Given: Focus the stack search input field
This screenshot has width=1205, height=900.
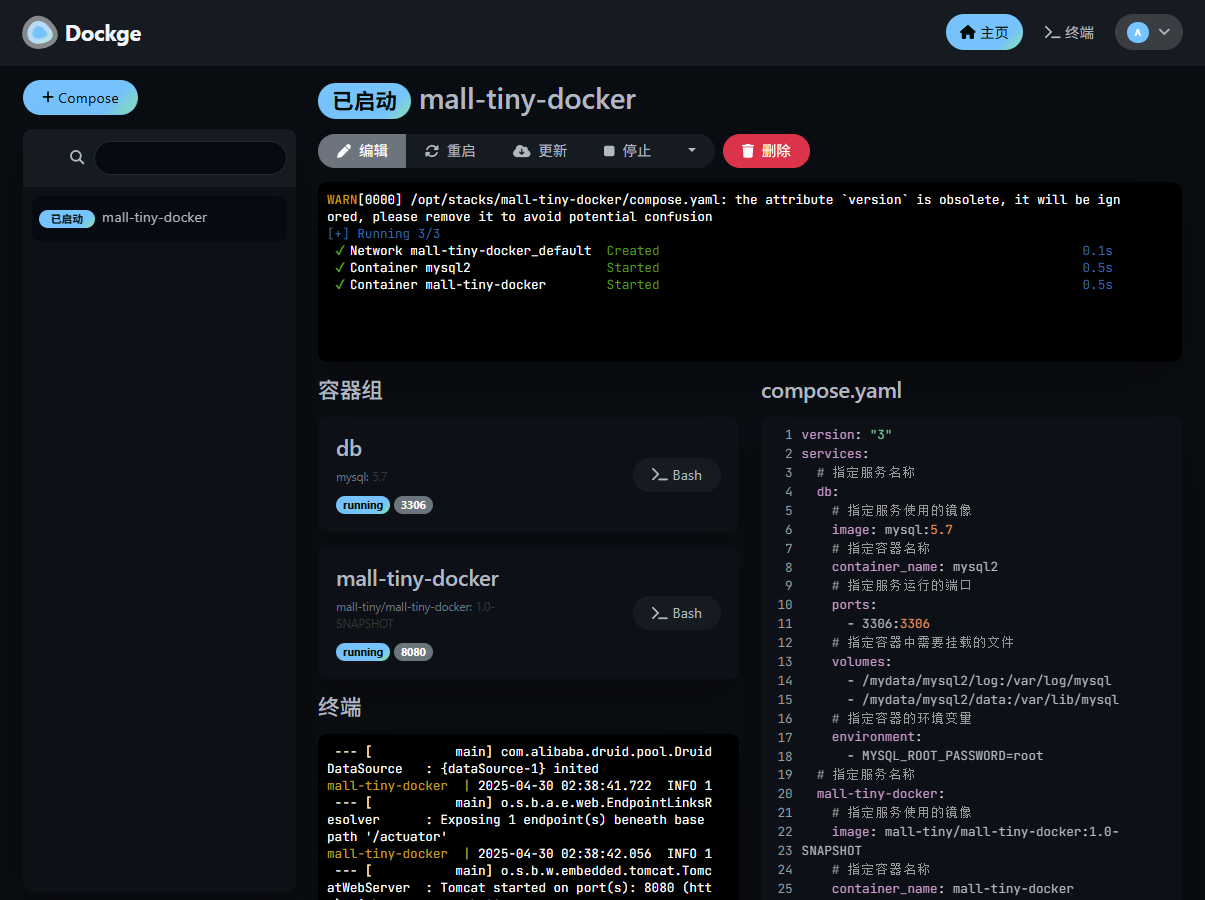Looking at the screenshot, I should [190, 157].
